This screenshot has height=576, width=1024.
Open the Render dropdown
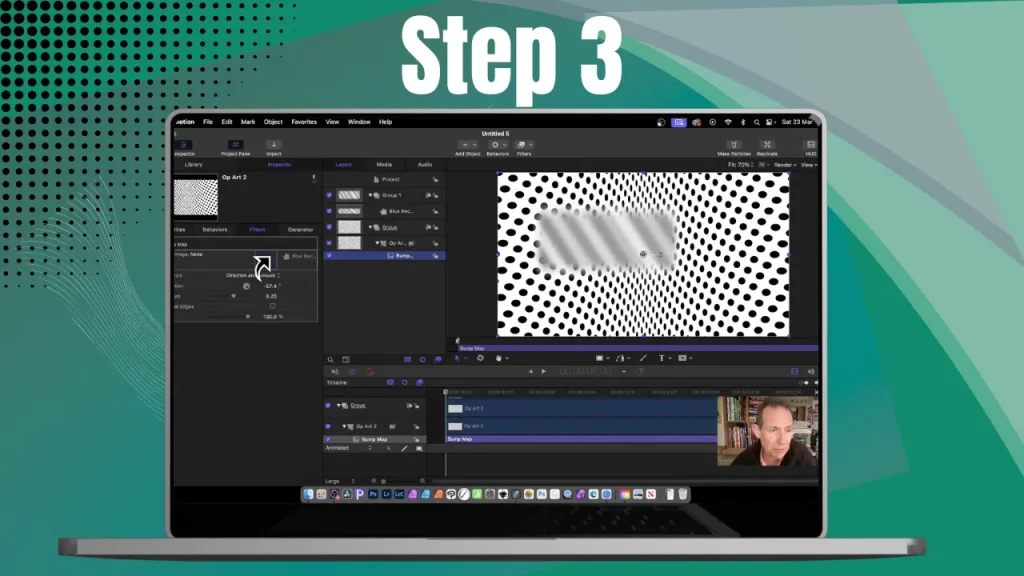[785, 165]
